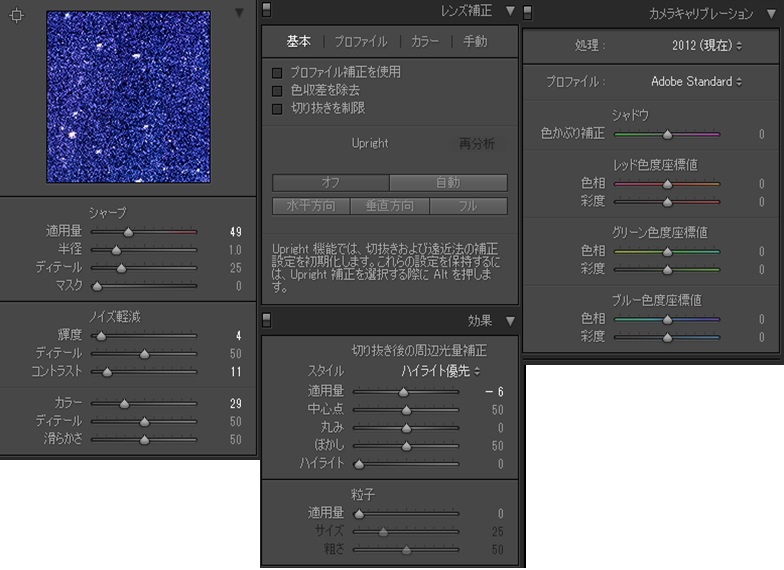The image size is (784, 570).
Task: Click the シャープ マスク slider
Action: coord(144,286)
